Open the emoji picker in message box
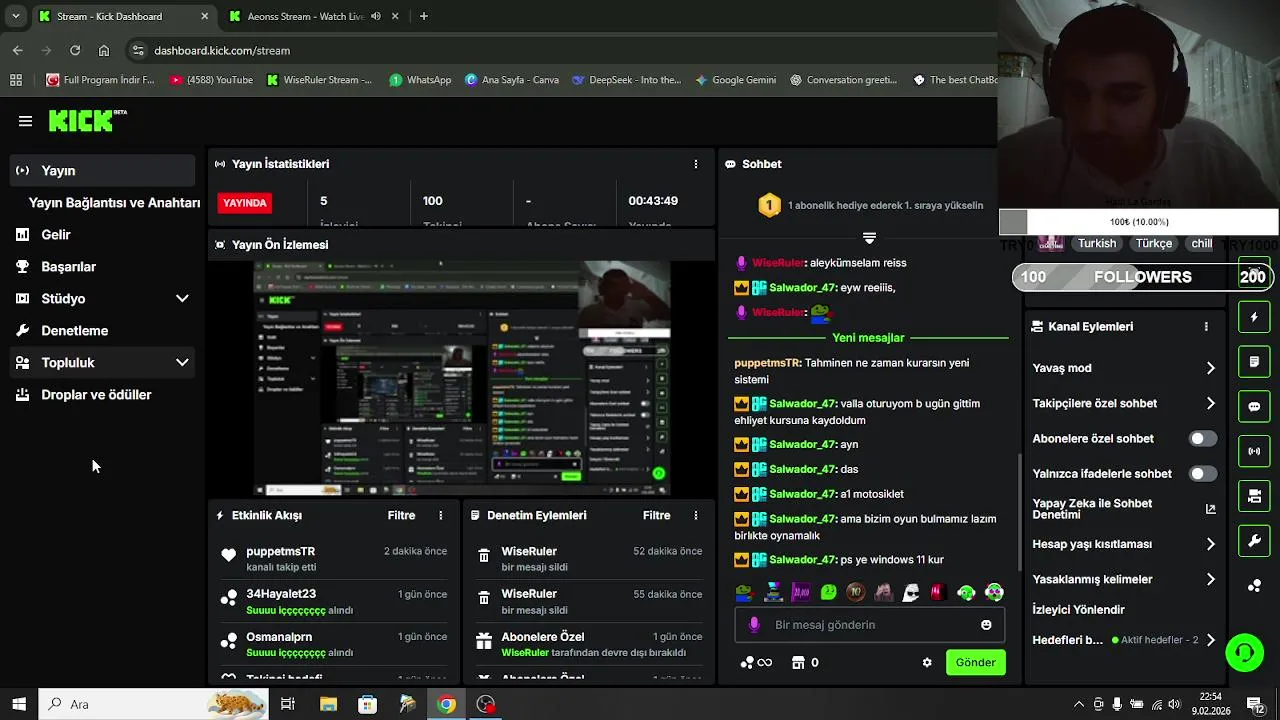Screen dimensions: 1280x720 (986, 624)
